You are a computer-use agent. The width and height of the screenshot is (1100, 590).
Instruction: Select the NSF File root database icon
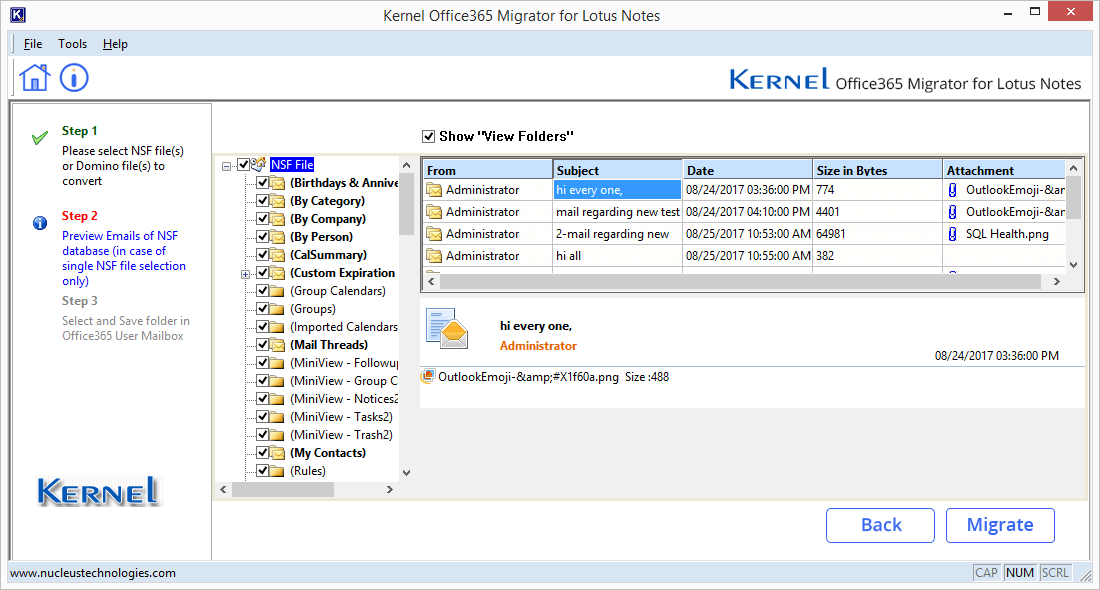tap(258, 164)
